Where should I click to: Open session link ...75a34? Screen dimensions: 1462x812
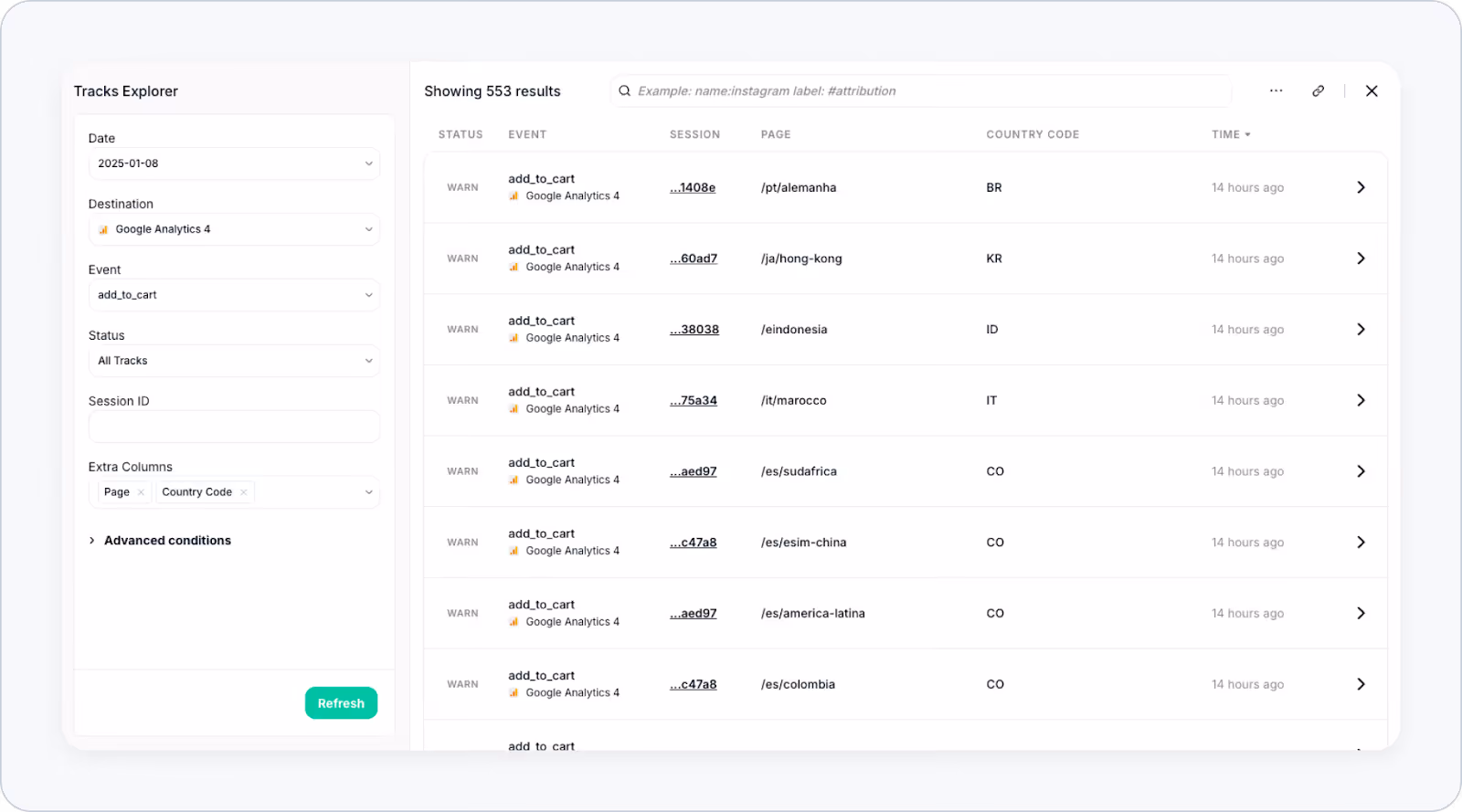click(x=694, y=400)
